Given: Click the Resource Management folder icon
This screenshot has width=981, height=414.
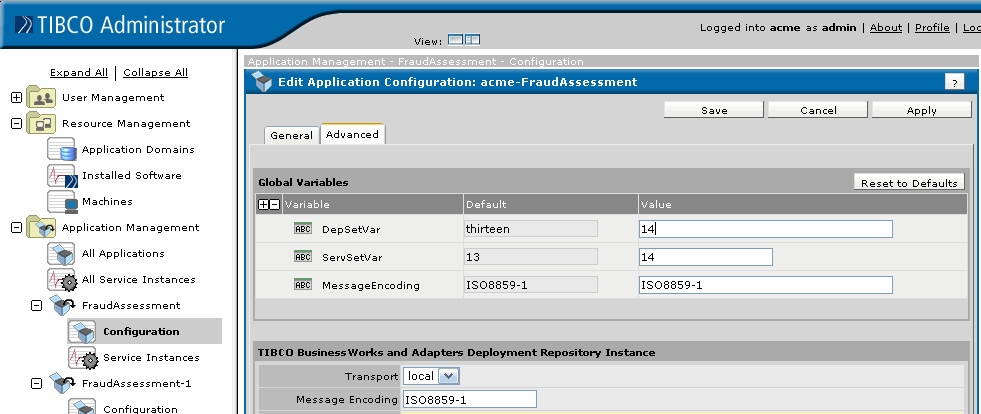Looking at the screenshot, I should [41, 124].
